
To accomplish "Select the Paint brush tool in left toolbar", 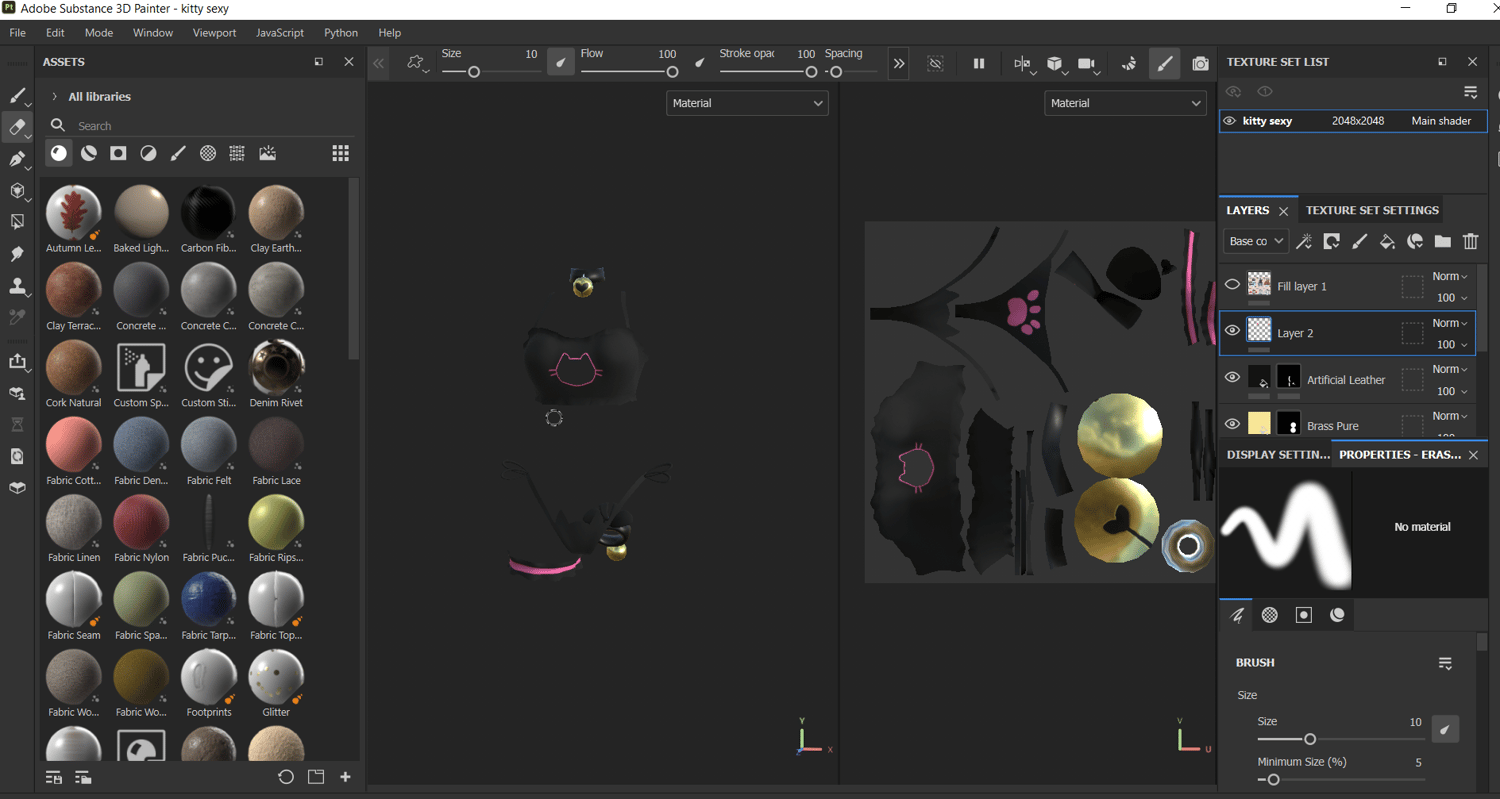I will coord(17,96).
